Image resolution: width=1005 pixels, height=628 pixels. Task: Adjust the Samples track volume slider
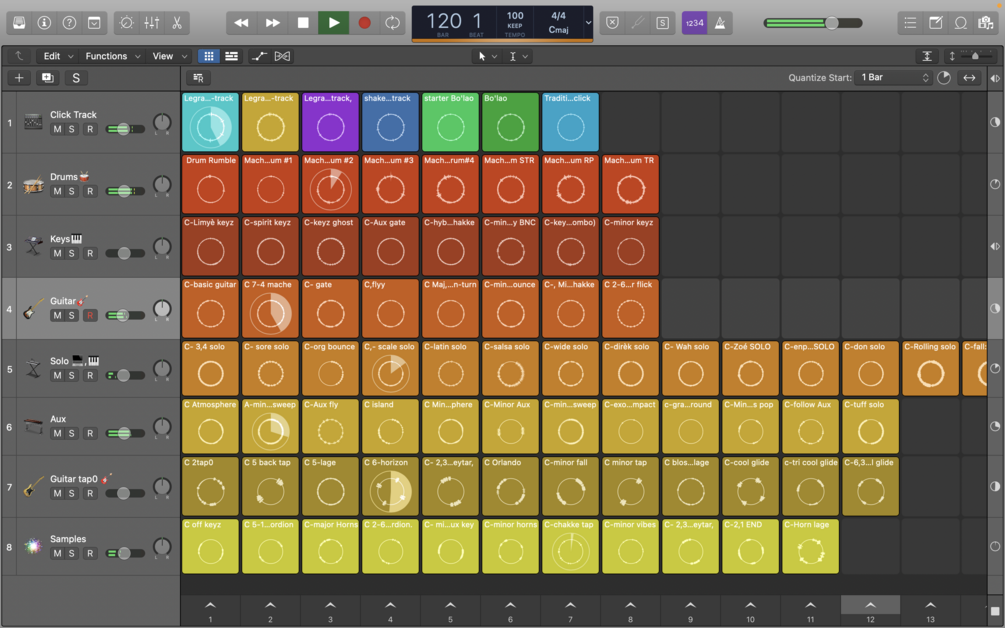[x=125, y=554]
